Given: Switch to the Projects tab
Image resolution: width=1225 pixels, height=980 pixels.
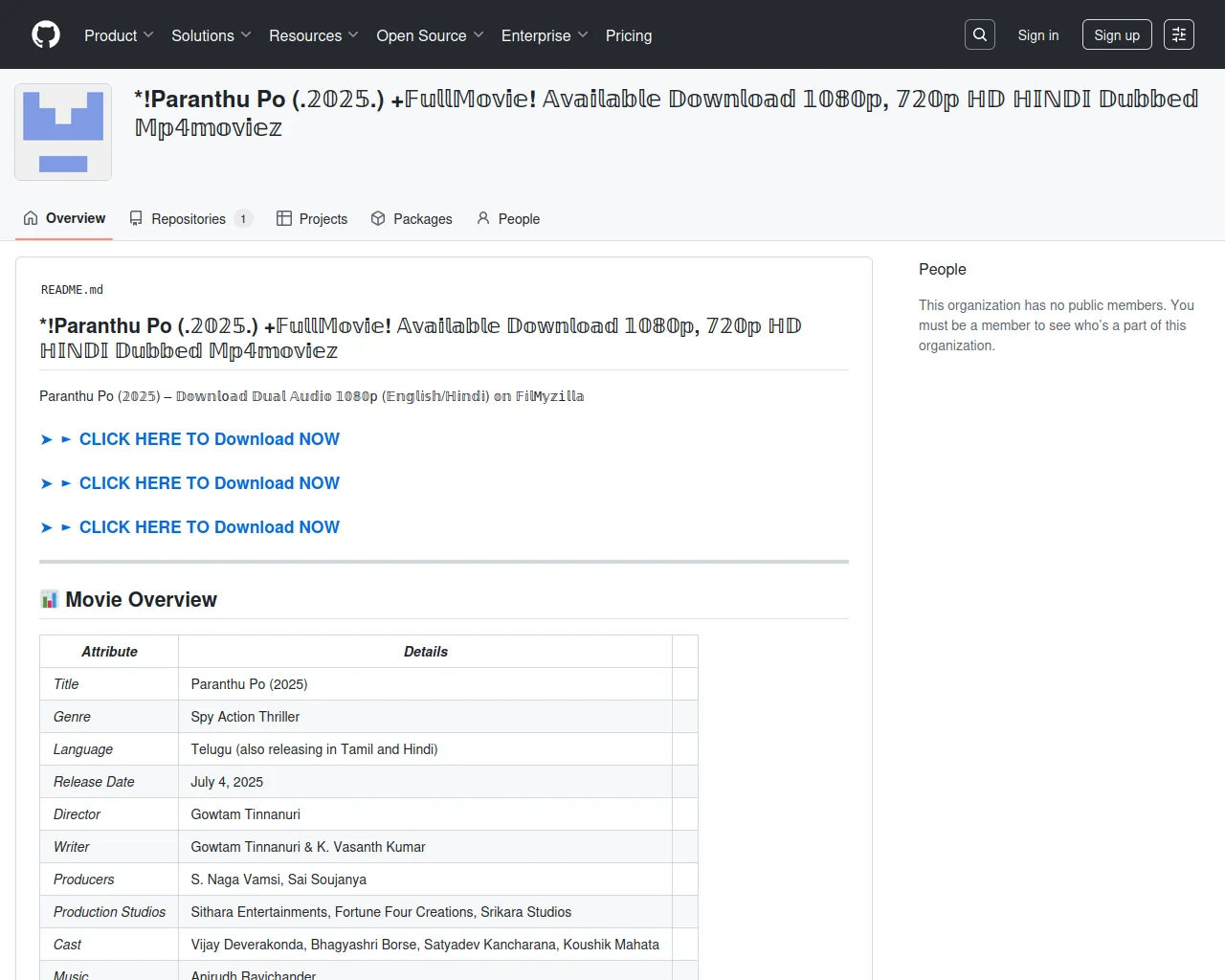Looking at the screenshot, I should (312, 218).
